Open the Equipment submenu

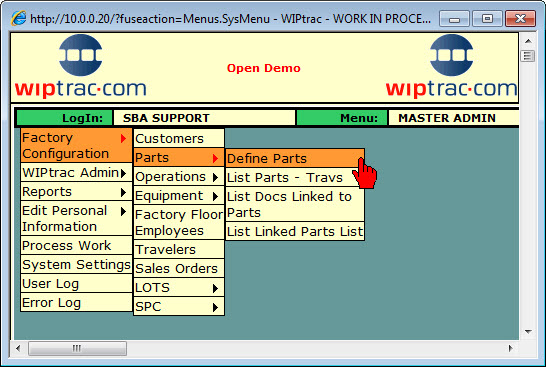click(x=179, y=195)
